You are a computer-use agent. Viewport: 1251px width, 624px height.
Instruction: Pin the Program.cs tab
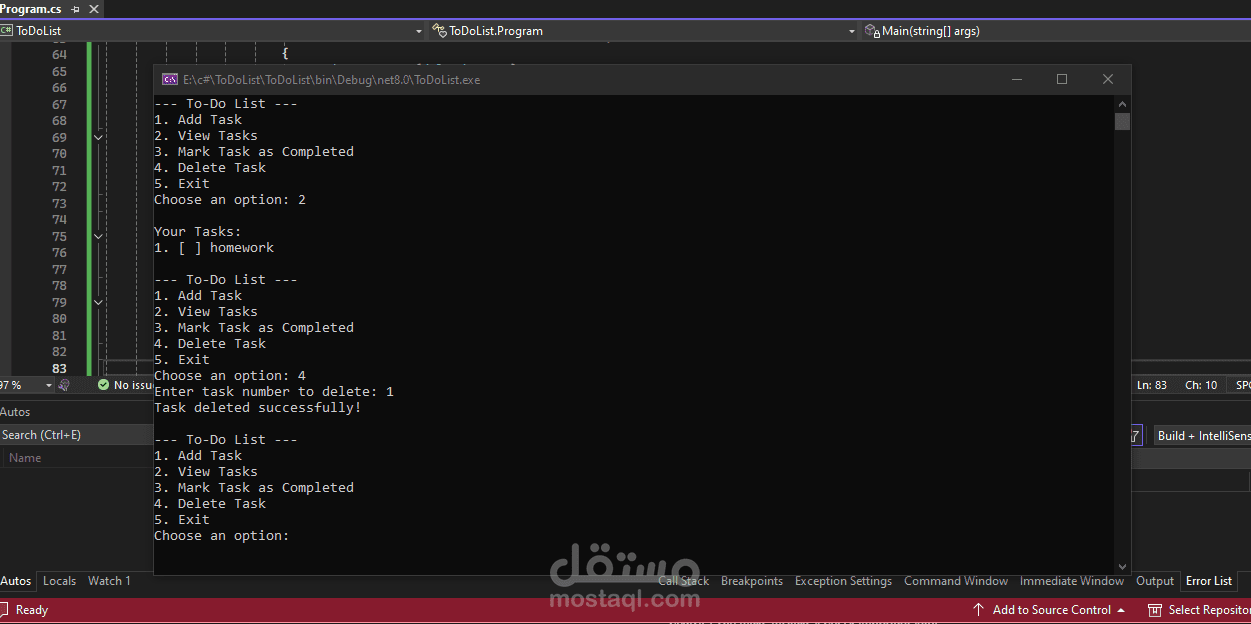pyautogui.click(x=75, y=9)
